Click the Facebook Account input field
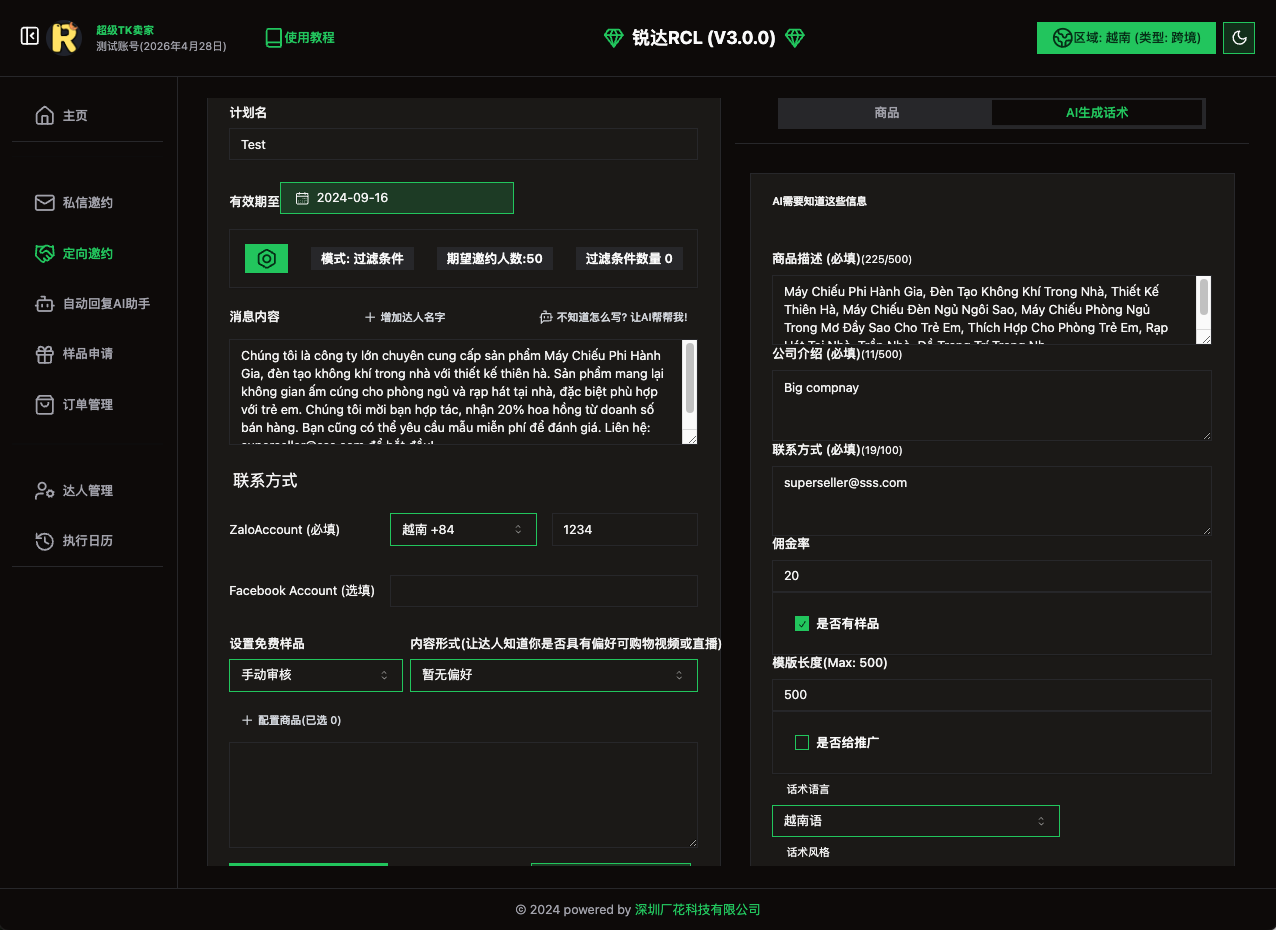1276x930 pixels. coord(543,591)
